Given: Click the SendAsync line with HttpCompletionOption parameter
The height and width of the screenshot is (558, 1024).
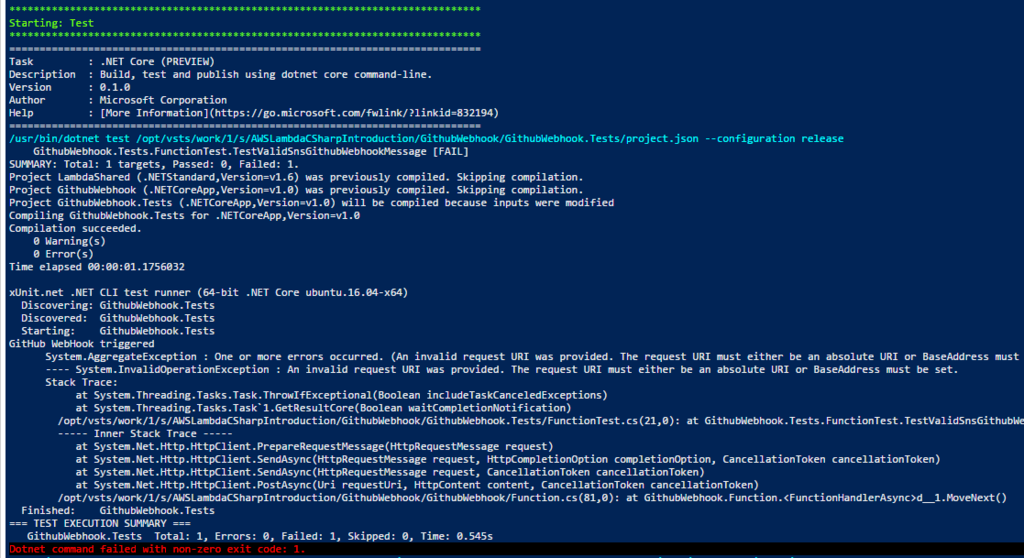Looking at the screenshot, I should [x=507, y=459].
